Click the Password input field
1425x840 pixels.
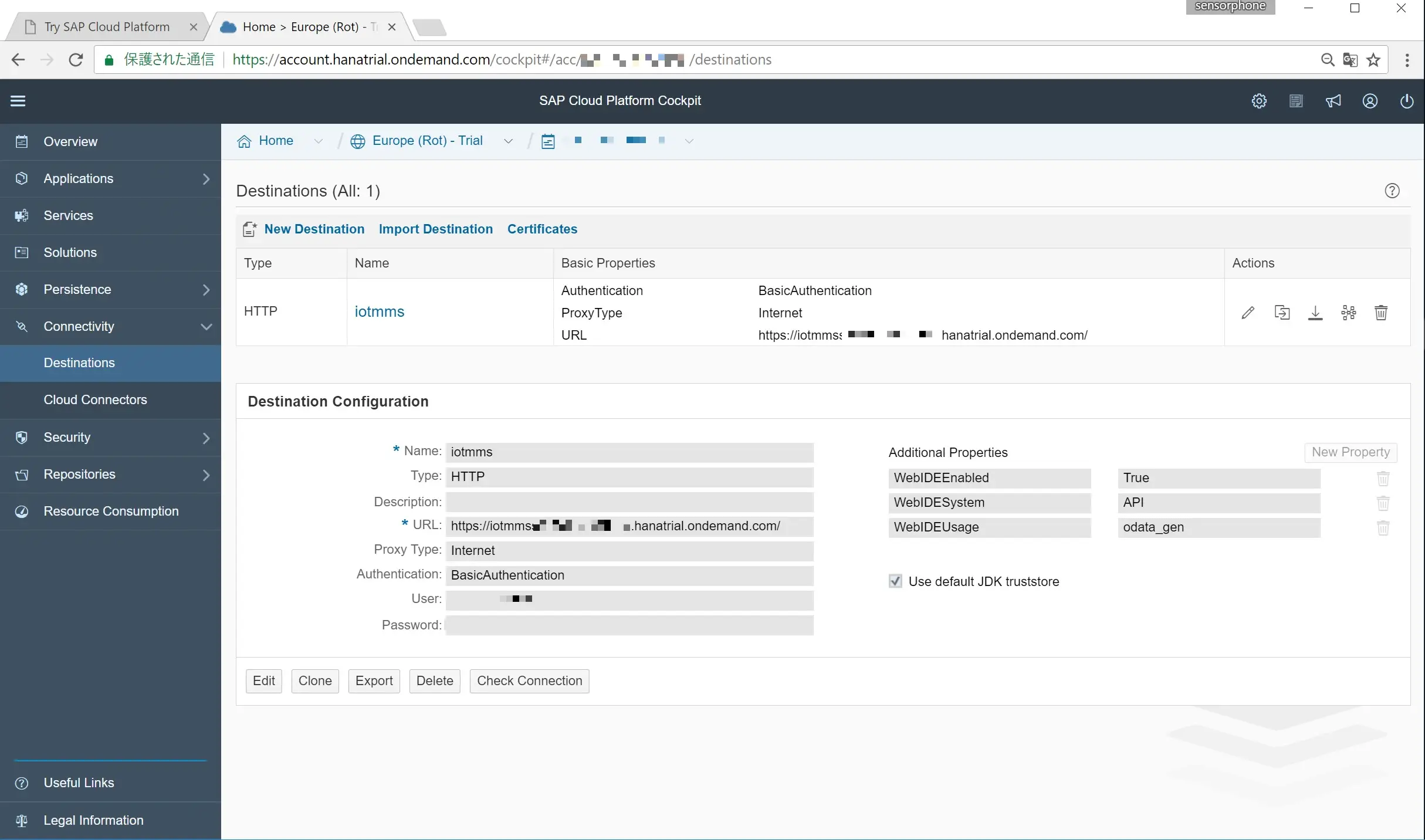pos(629,625)
